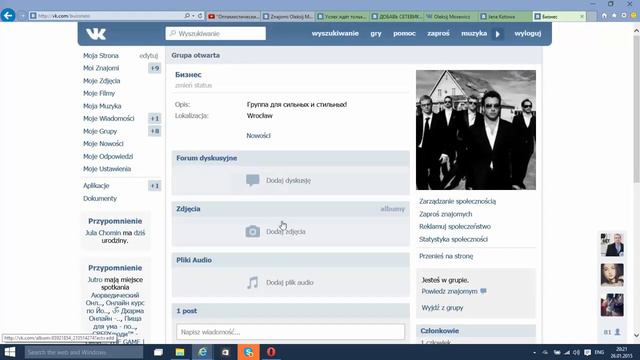Open Opera browser from the taskbar

pyautogui.click(x=271, y=352)
